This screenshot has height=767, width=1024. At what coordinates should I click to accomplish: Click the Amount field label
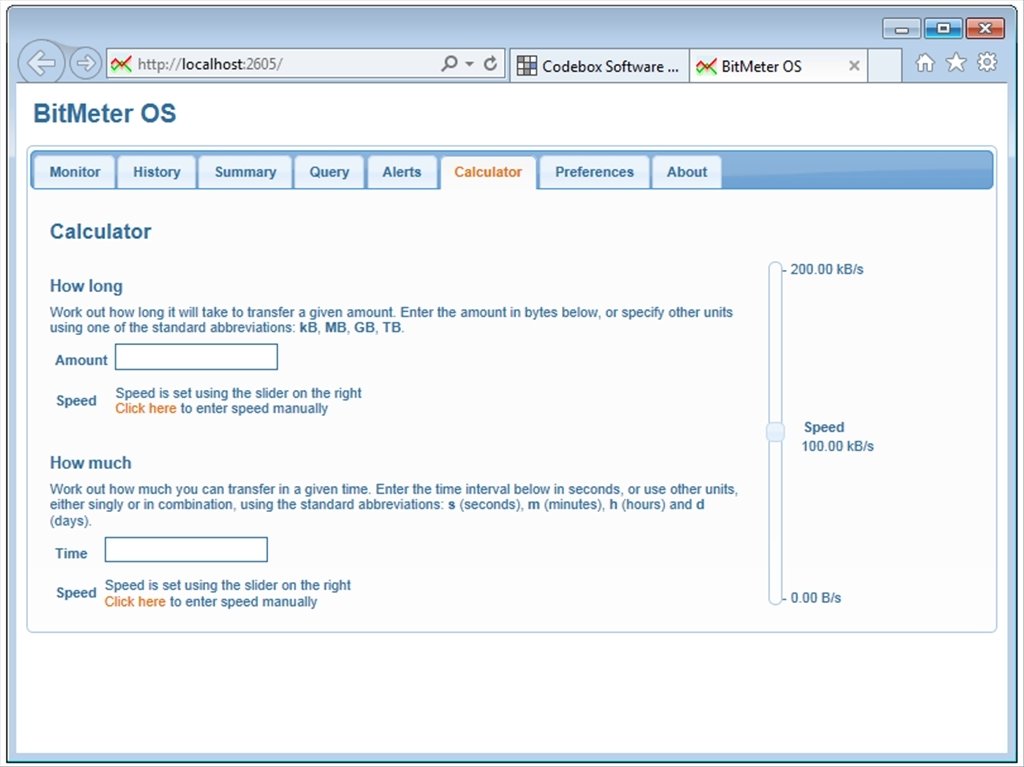click(x=81, y=360)
